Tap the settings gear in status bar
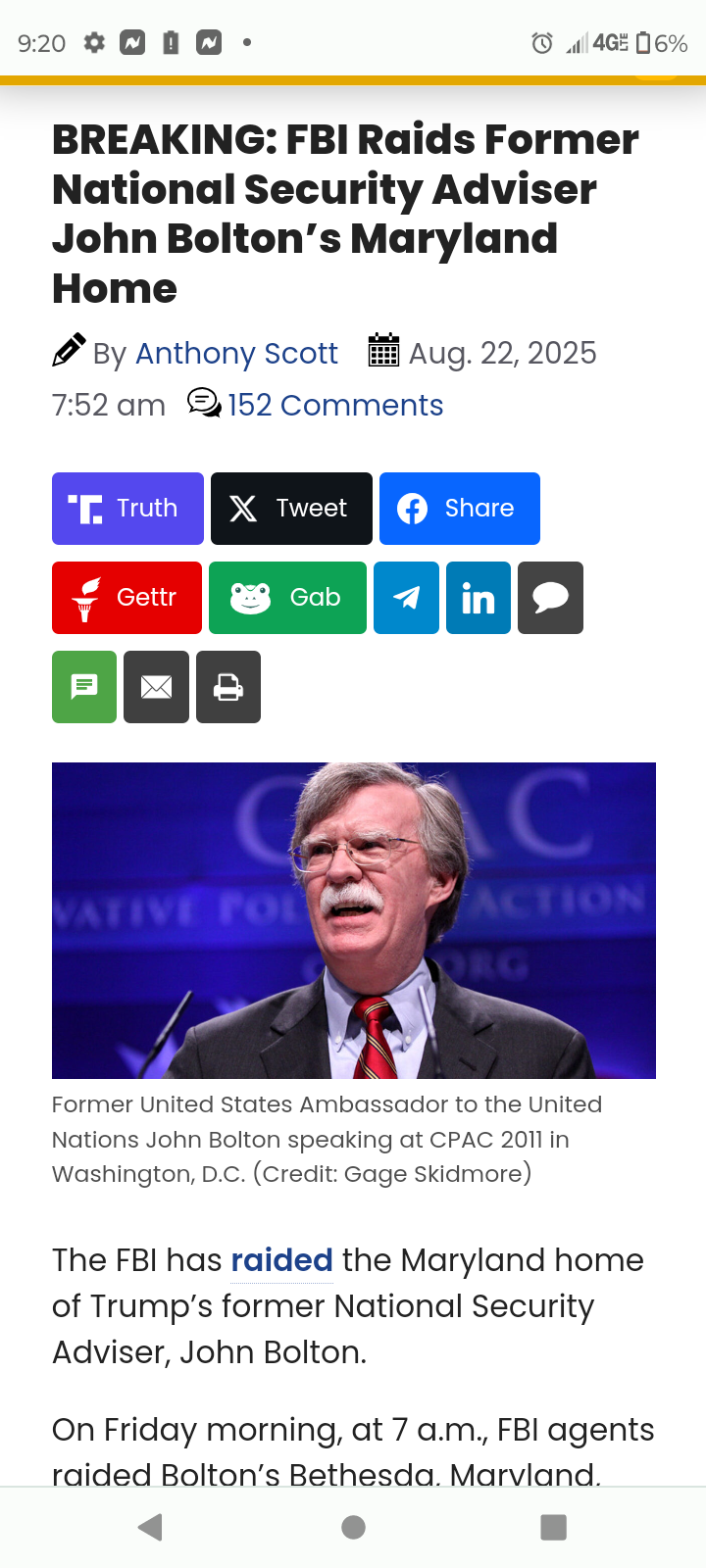Image resolution: width=706 pixels, height=1568 pixels. point(94,43)
